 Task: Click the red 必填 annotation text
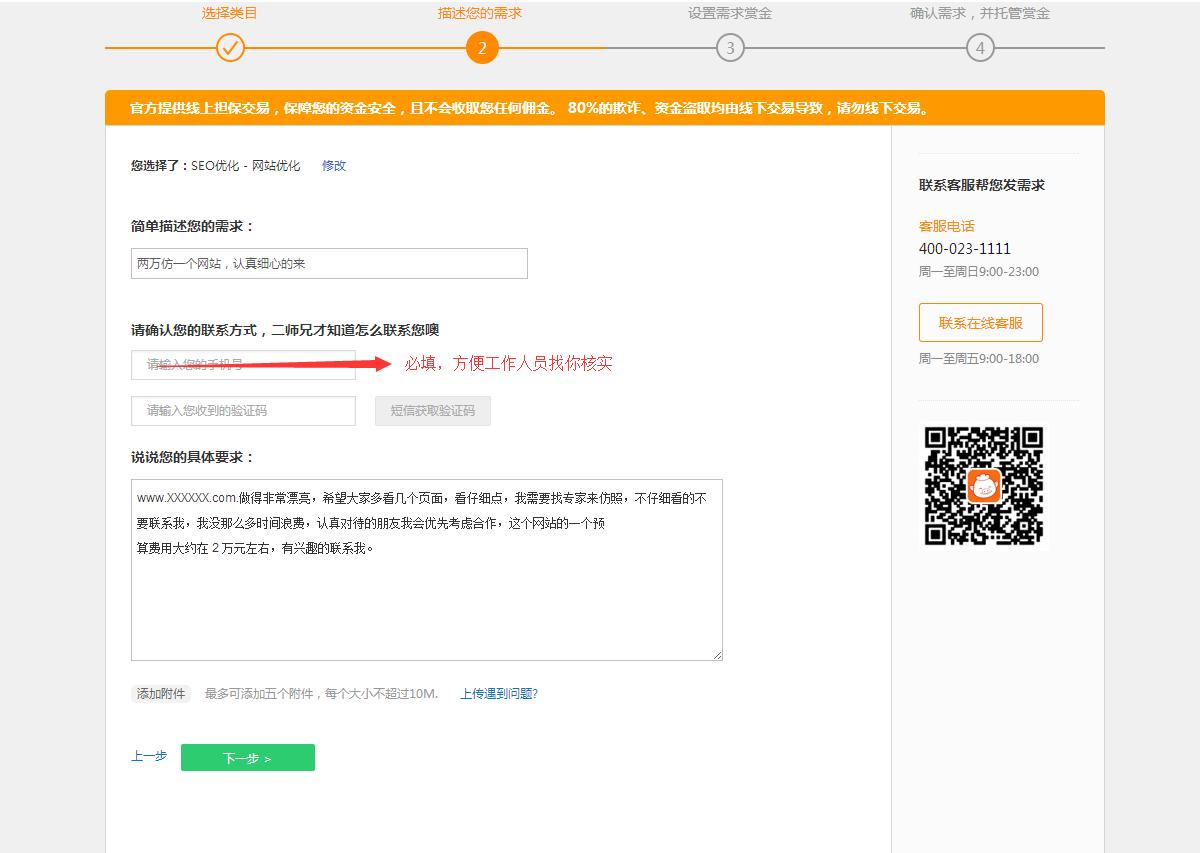pyautogui.click(x=508, y=364)
